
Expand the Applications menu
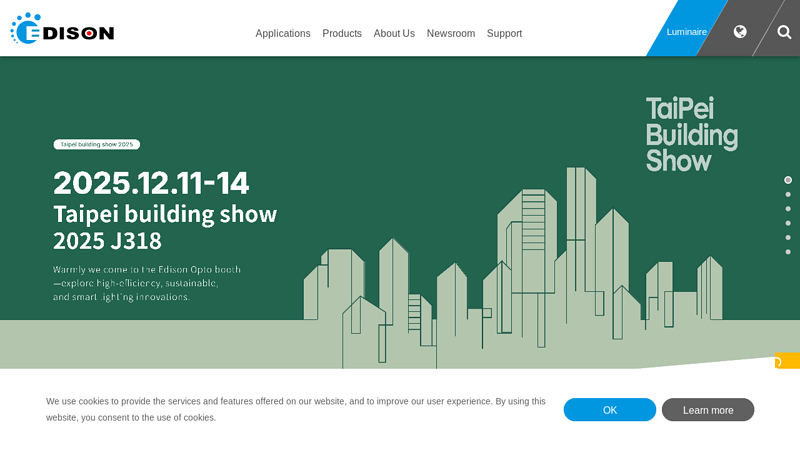283,33
